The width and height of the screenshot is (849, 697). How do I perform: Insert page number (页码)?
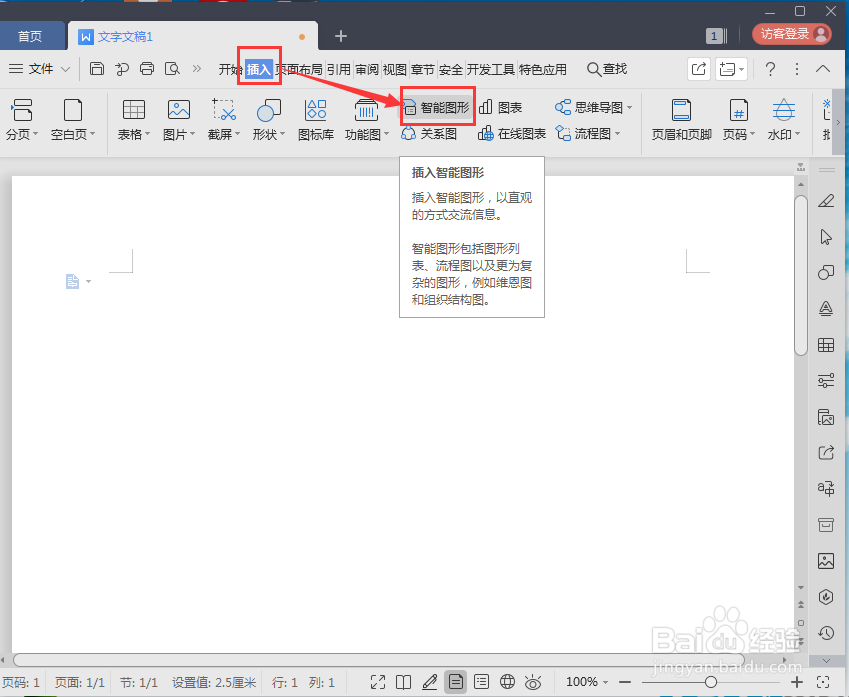click(739, 120)
